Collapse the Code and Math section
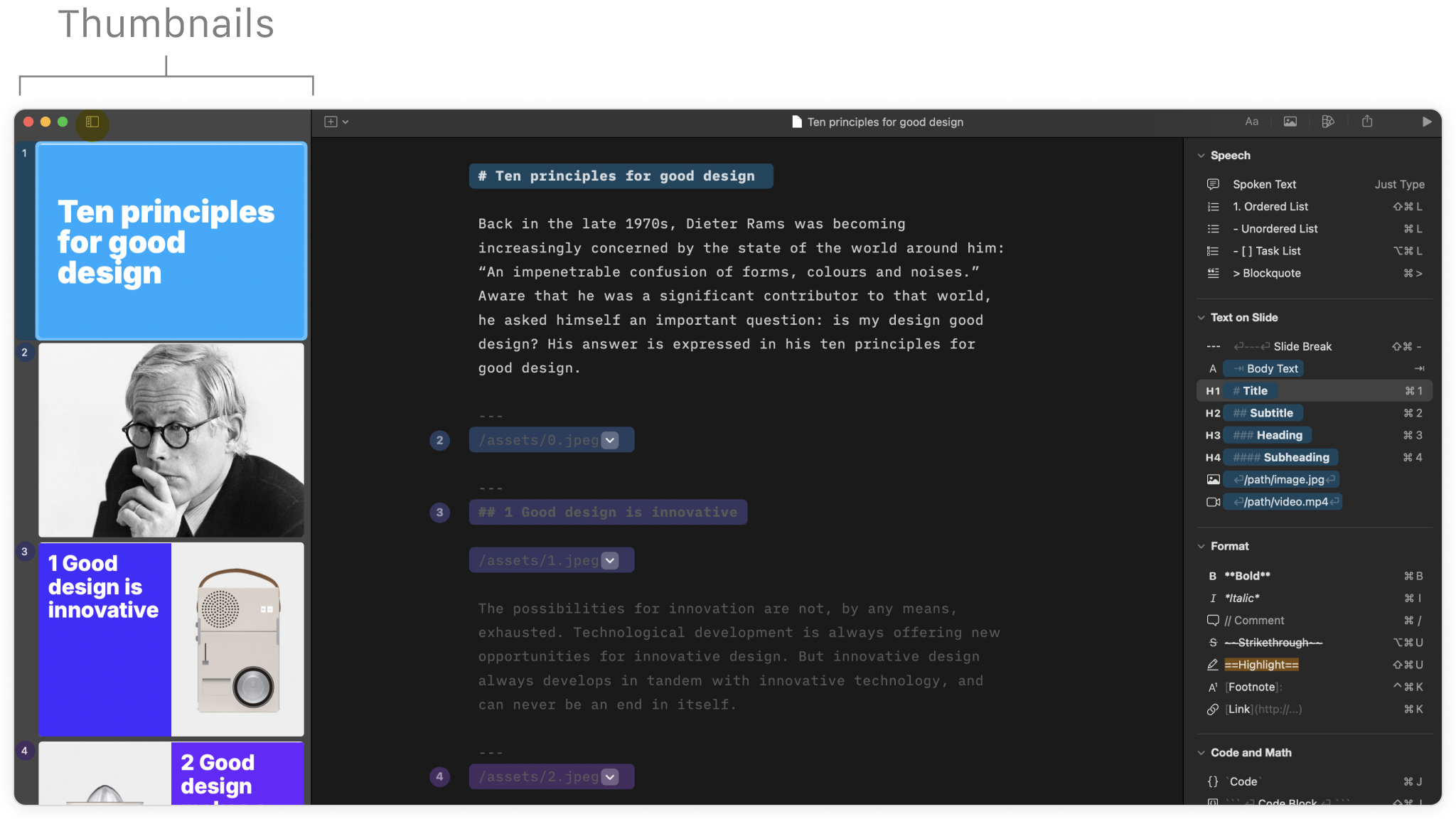This screenshot has width=1456, height=819. (x=1201, y=753)
